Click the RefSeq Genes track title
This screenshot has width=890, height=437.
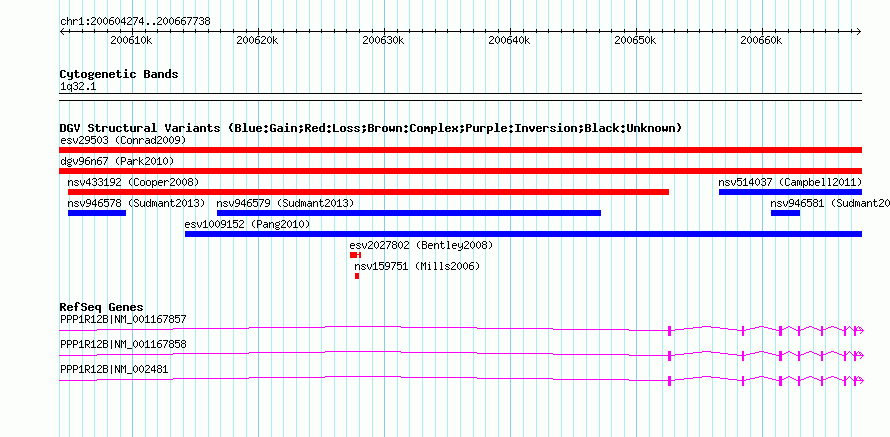click(x=102, y=308)
